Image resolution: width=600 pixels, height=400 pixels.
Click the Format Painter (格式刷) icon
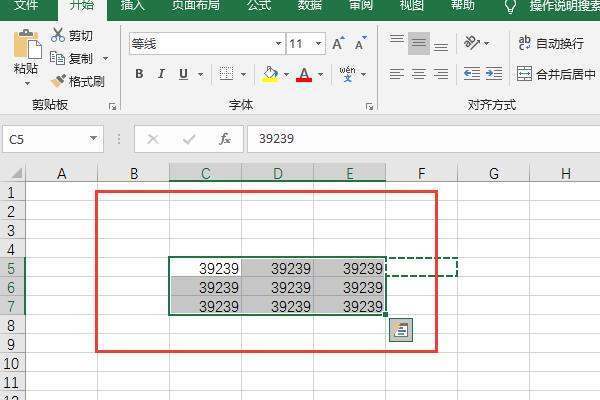click(58, 81)
